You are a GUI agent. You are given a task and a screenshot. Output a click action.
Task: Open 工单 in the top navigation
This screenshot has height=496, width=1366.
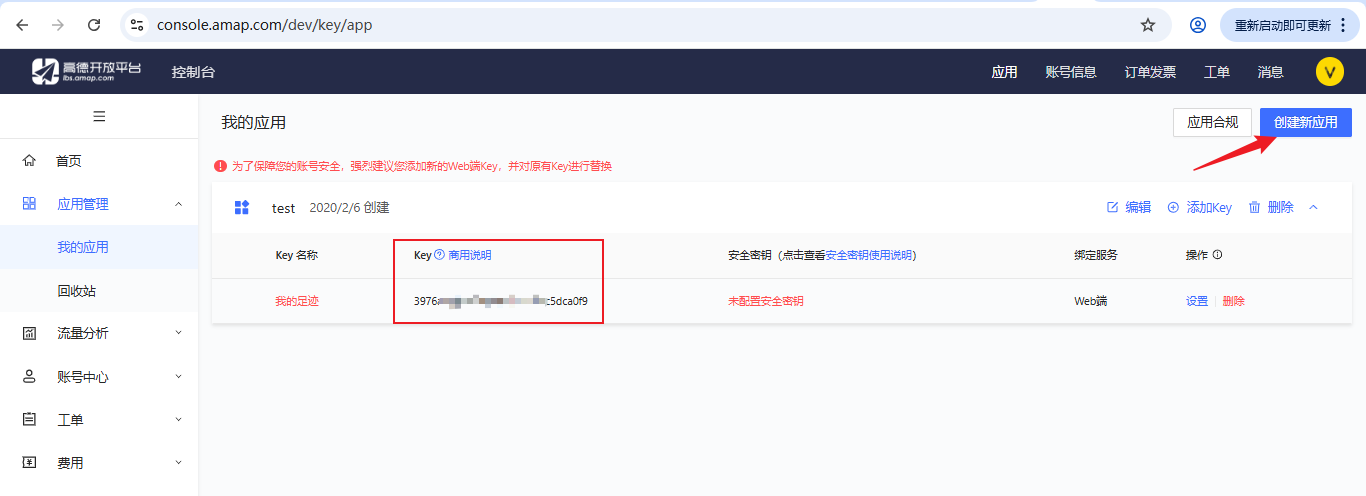click(x=1217, y=72)
